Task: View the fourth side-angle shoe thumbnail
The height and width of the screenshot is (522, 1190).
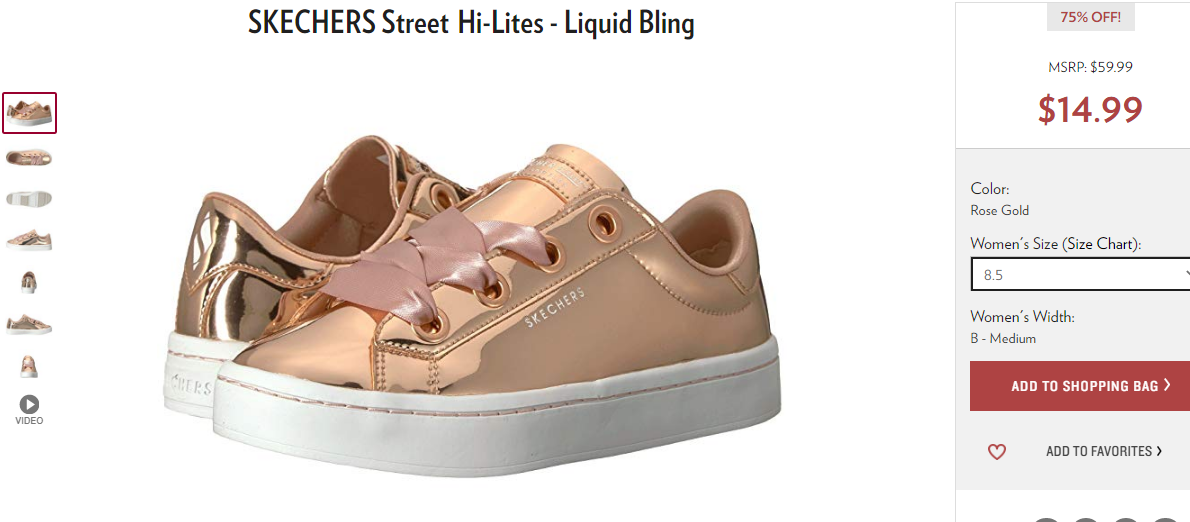Action: coord(29,240)
